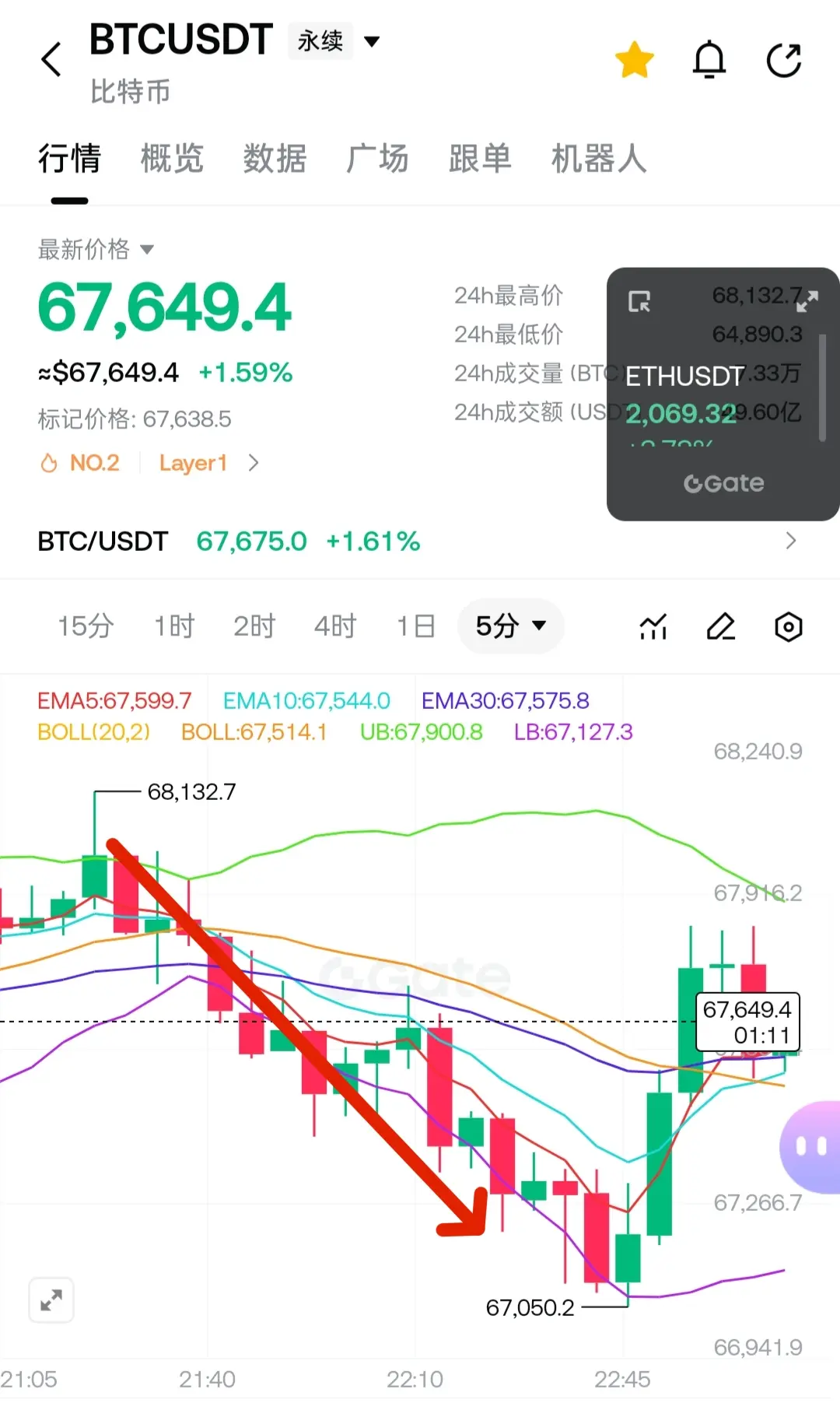Open the drawing pencil tool

(x=721, y=626)
